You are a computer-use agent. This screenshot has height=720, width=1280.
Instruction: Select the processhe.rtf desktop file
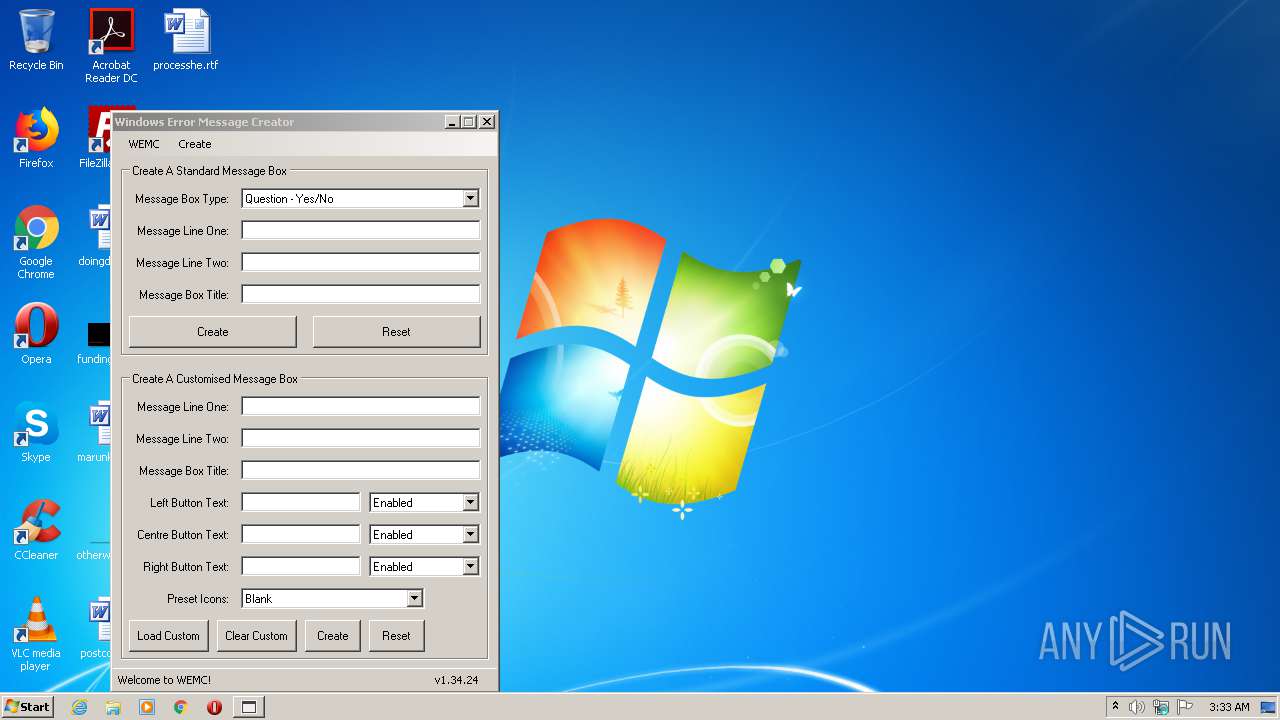point(186,40)
